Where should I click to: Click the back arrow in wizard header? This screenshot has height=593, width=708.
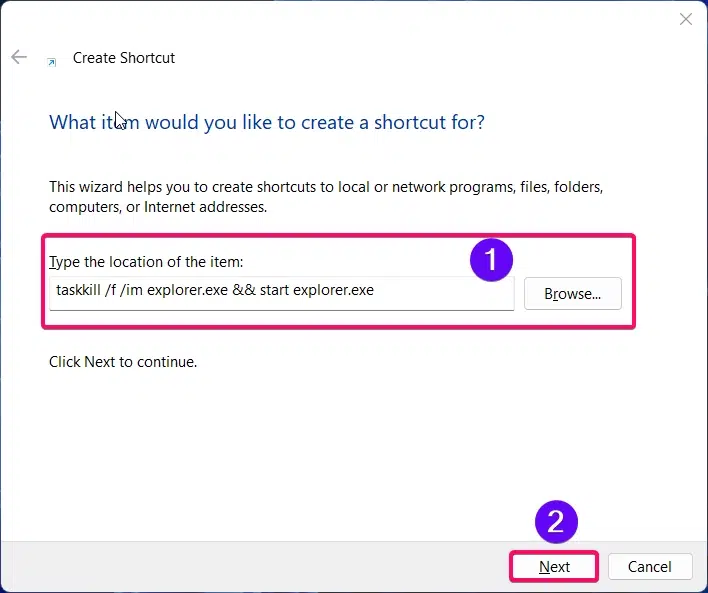19,57
